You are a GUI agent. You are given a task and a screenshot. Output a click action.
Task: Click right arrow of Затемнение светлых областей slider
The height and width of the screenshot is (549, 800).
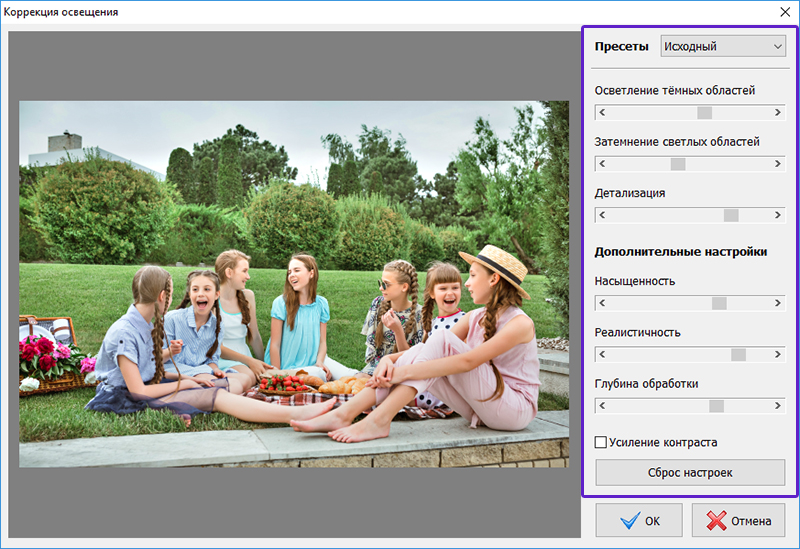point(778,164)
